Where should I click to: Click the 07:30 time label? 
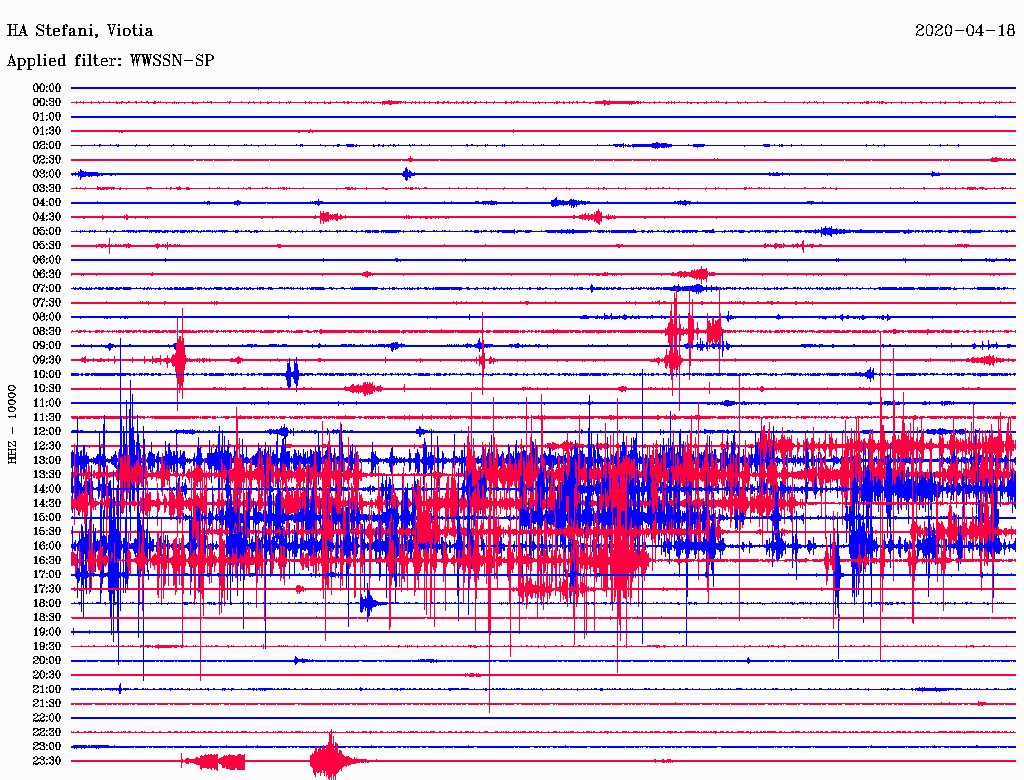tap(47, 303)
